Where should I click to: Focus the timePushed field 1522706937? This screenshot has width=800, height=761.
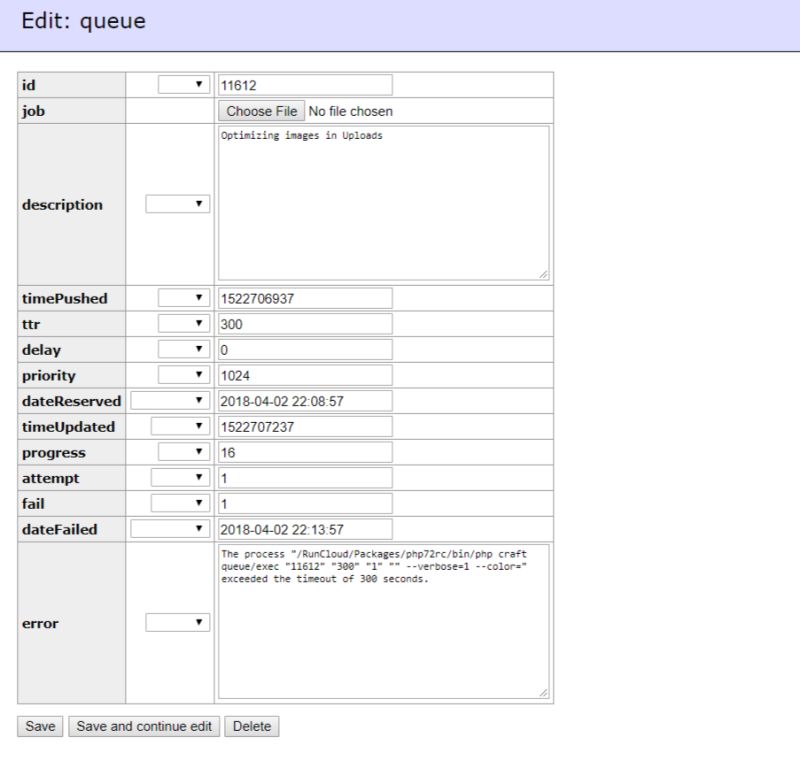306,298
